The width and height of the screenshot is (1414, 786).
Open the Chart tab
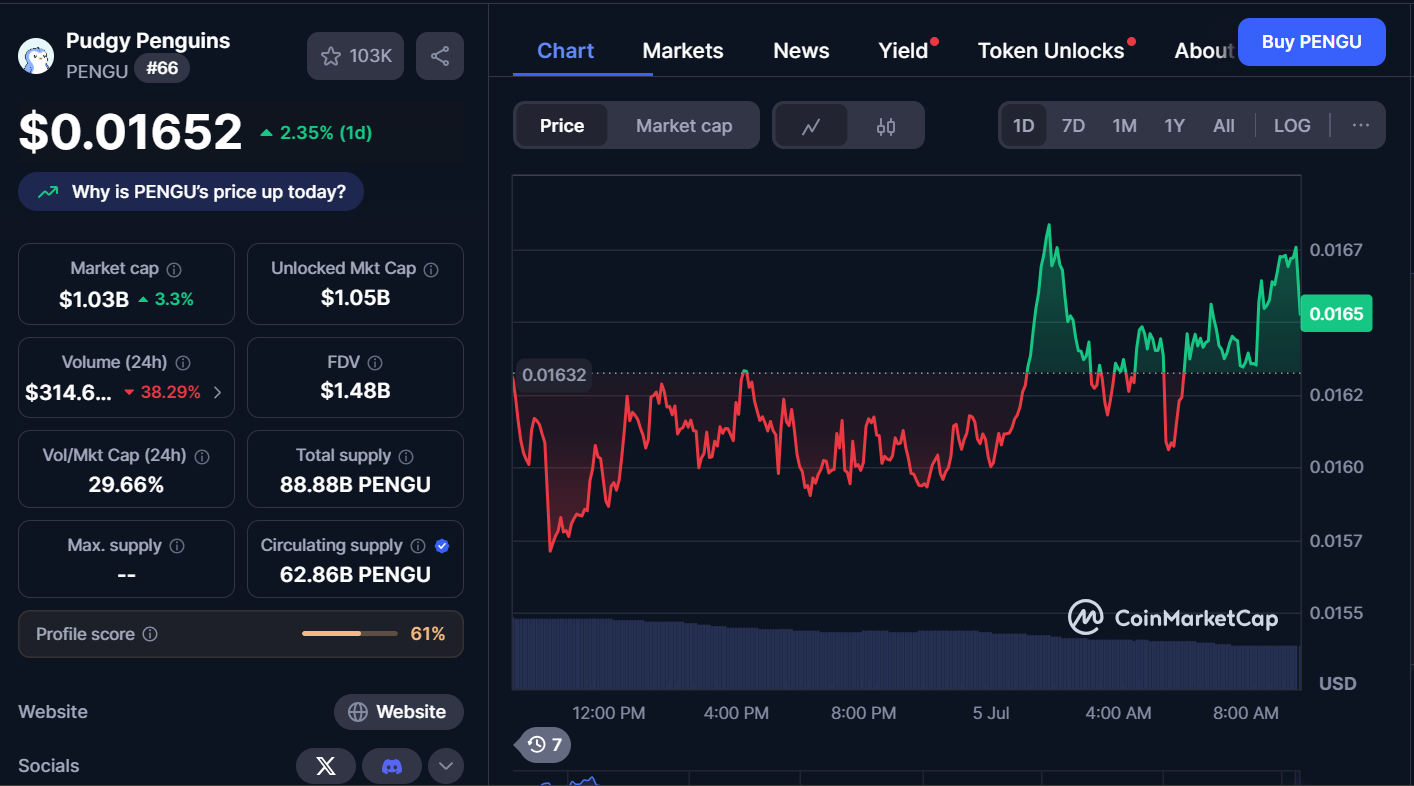tap(566, 51)
